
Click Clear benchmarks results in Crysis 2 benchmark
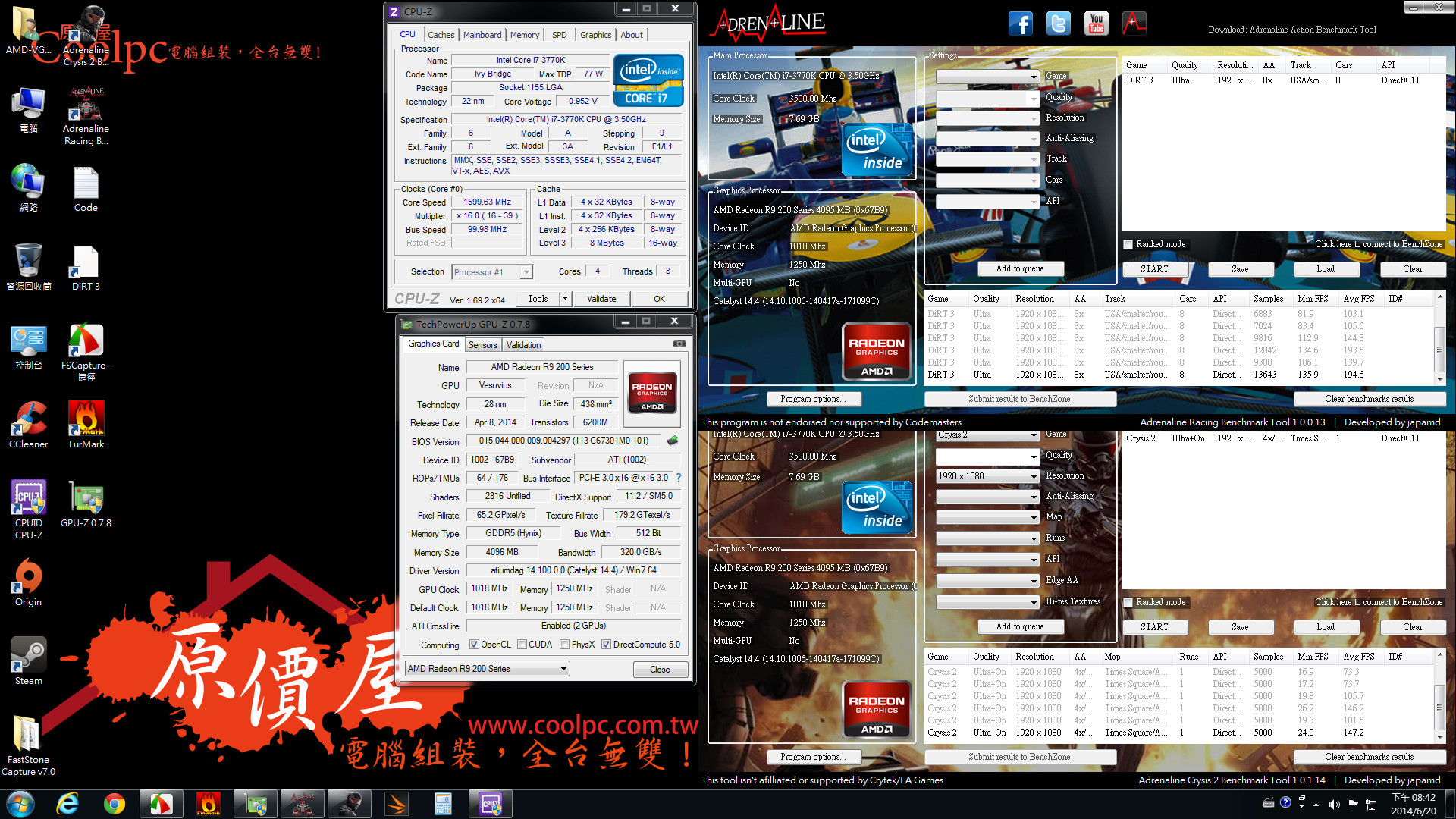[x=1369, y=757]
